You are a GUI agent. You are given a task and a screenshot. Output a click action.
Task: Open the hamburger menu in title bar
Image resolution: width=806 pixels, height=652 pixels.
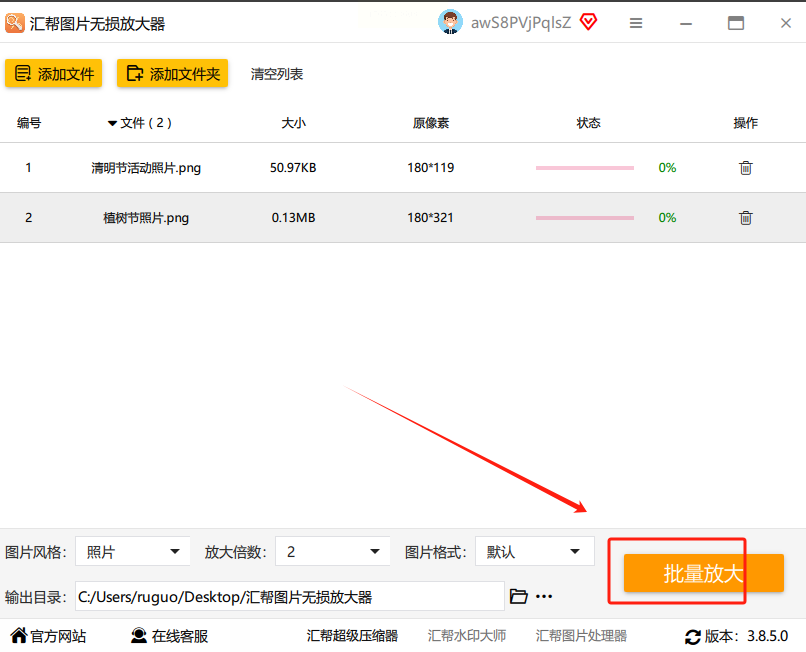tap(636, 23)
